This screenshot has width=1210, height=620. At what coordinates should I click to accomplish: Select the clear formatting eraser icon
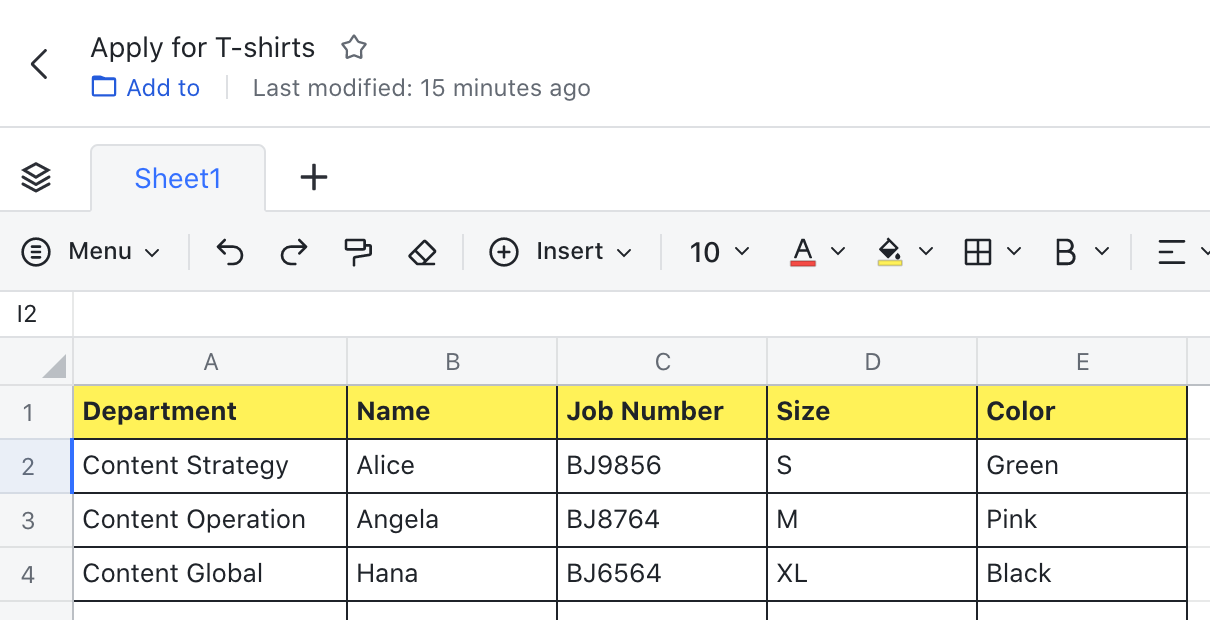click(422, 252)
